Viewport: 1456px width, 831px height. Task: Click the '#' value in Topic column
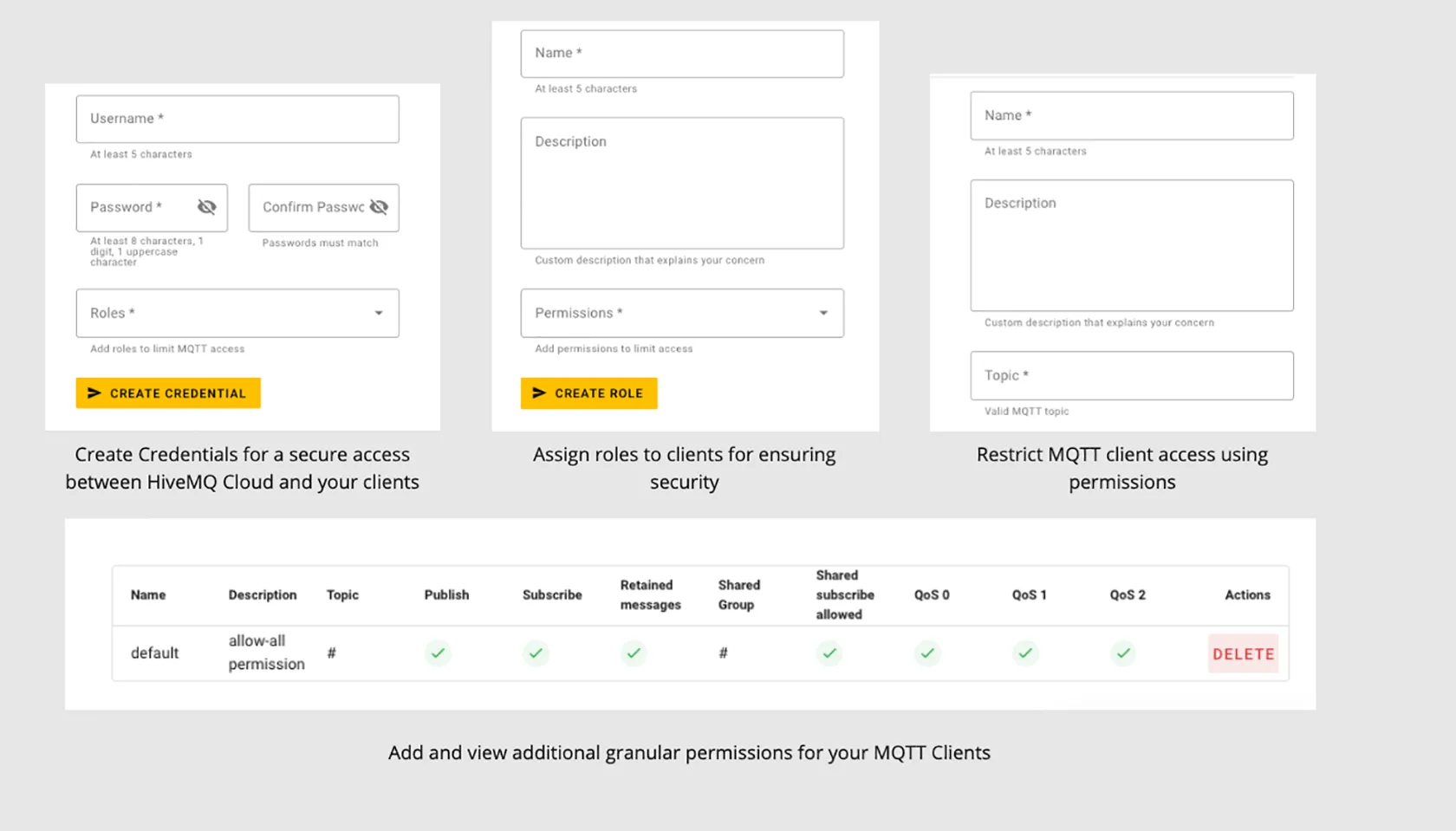[331, 652]
